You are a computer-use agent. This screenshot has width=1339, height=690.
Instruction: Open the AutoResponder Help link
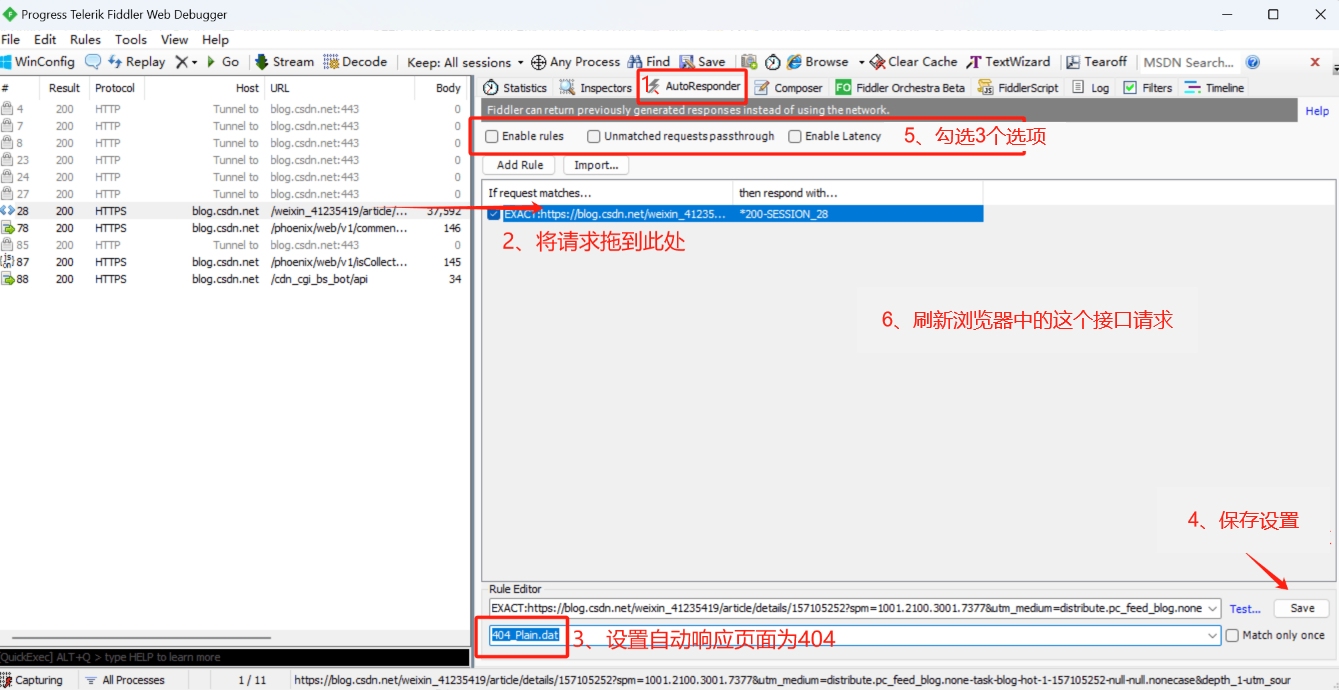click(1317, 111)
